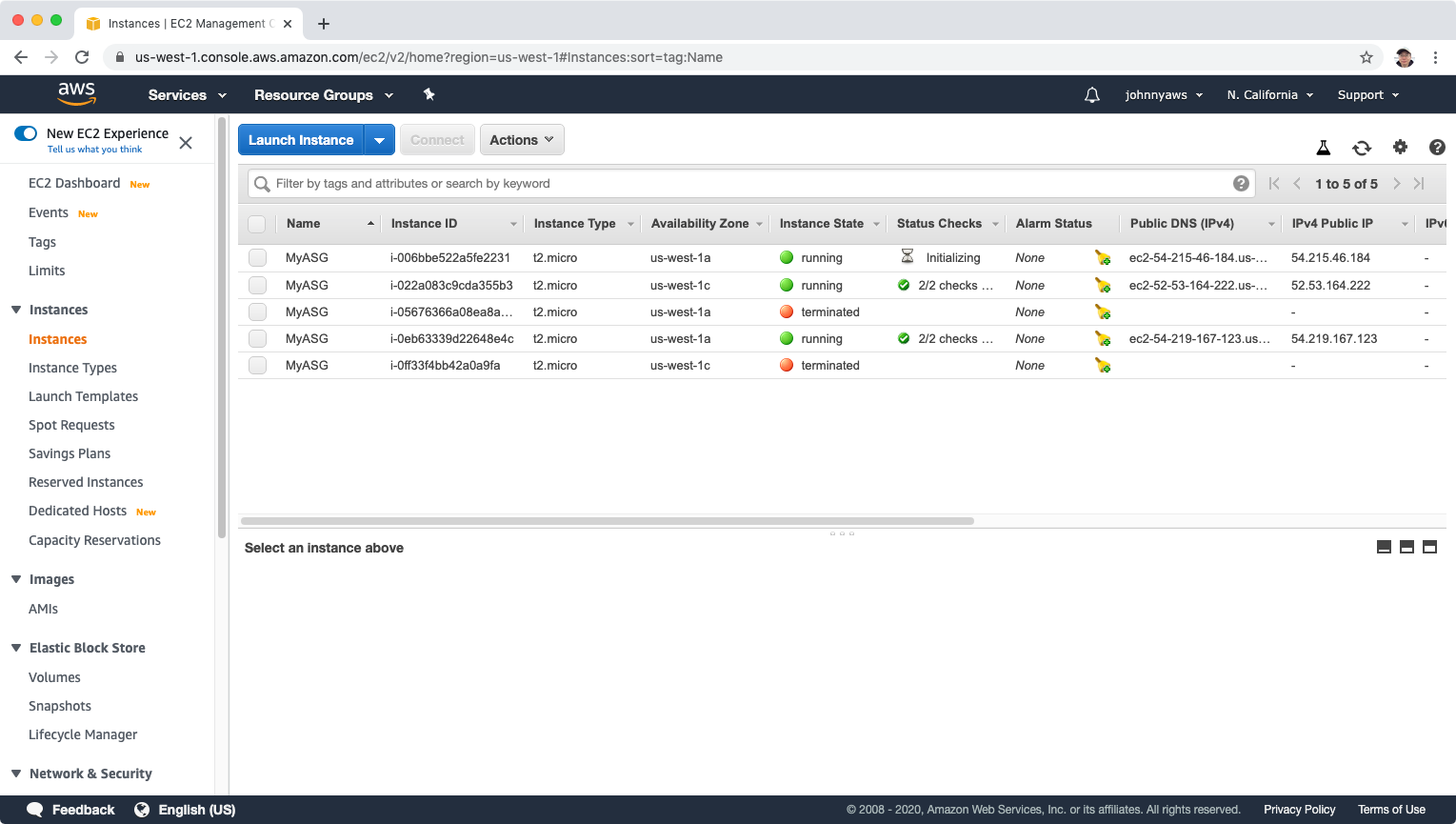Open EC2 Dashboard in sidebar
The width and height of the screenshot is (1456, 824).
pyautogui.click(x=74, y=183)
